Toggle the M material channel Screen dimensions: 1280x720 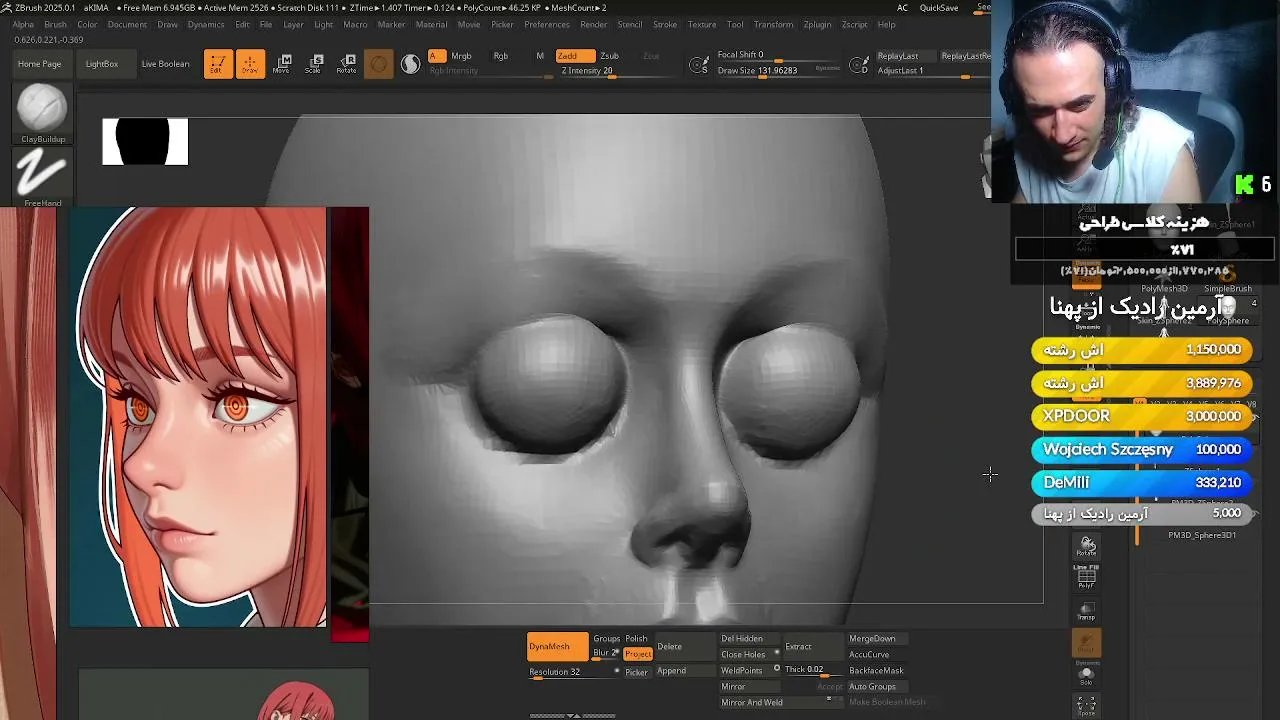tap(540, 56)
